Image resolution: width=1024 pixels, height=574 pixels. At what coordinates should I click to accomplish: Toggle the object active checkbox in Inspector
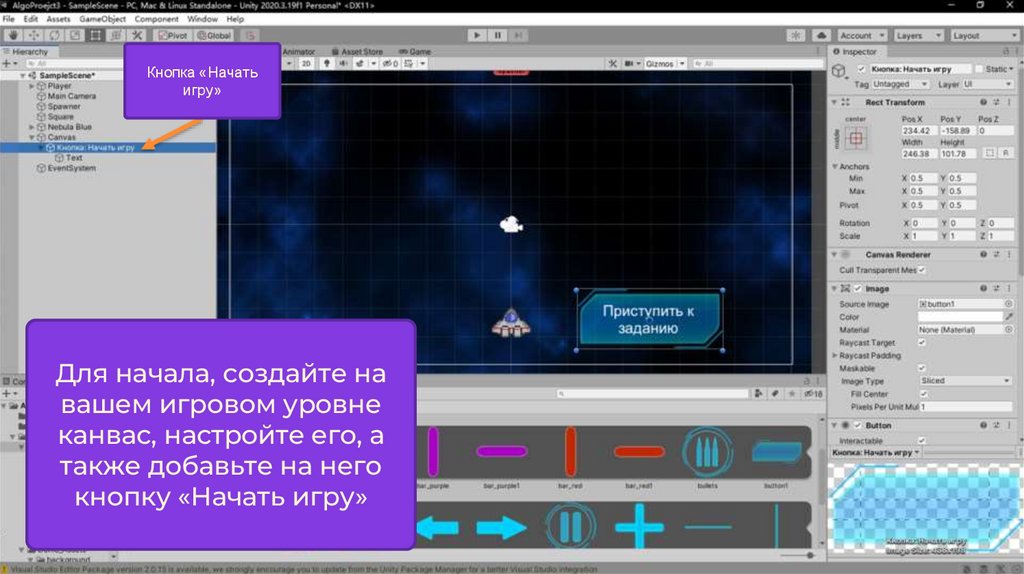coord(861,69)
